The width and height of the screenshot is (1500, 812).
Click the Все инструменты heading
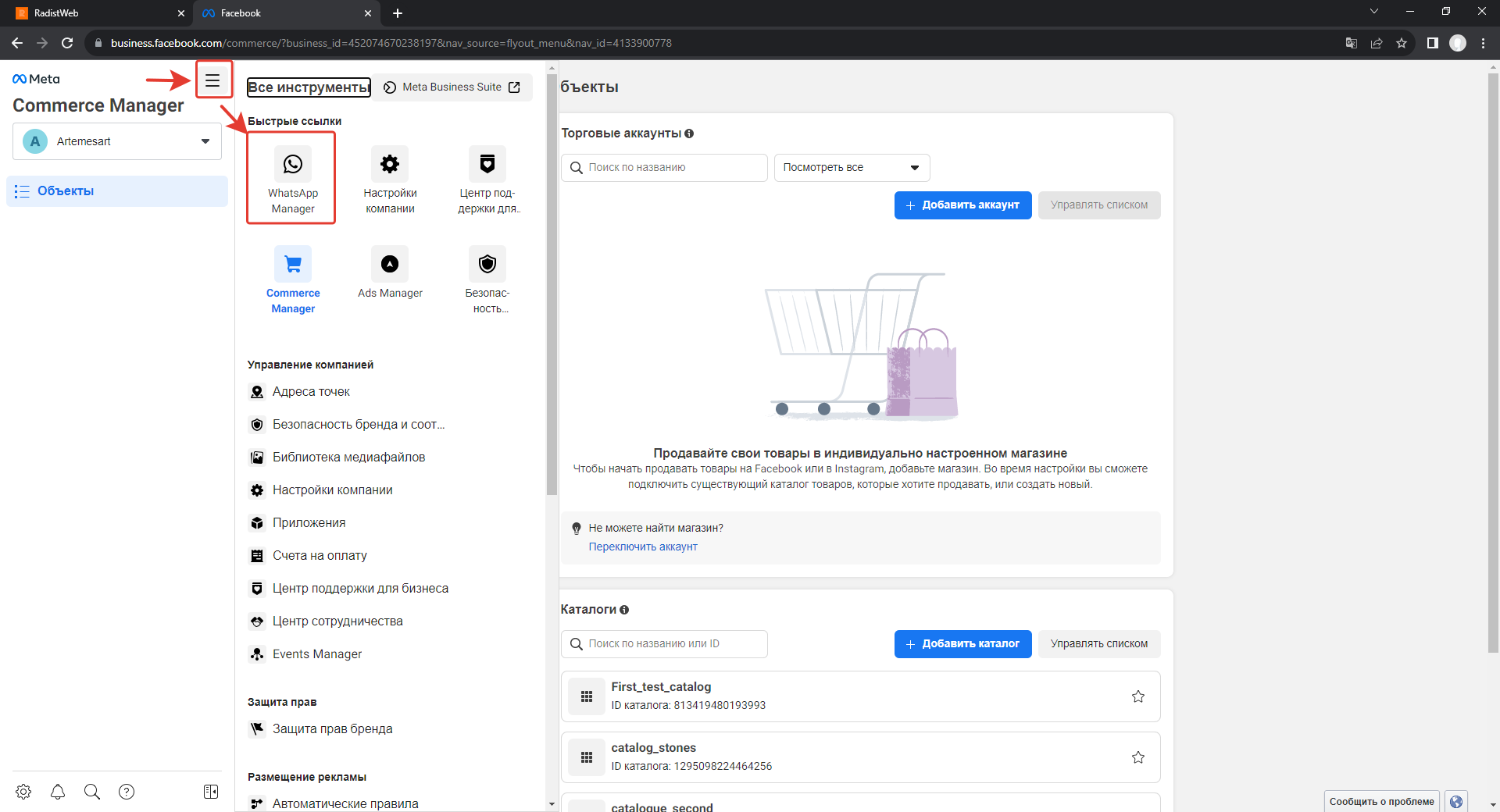pyautogui.click(x=309, y=87)
